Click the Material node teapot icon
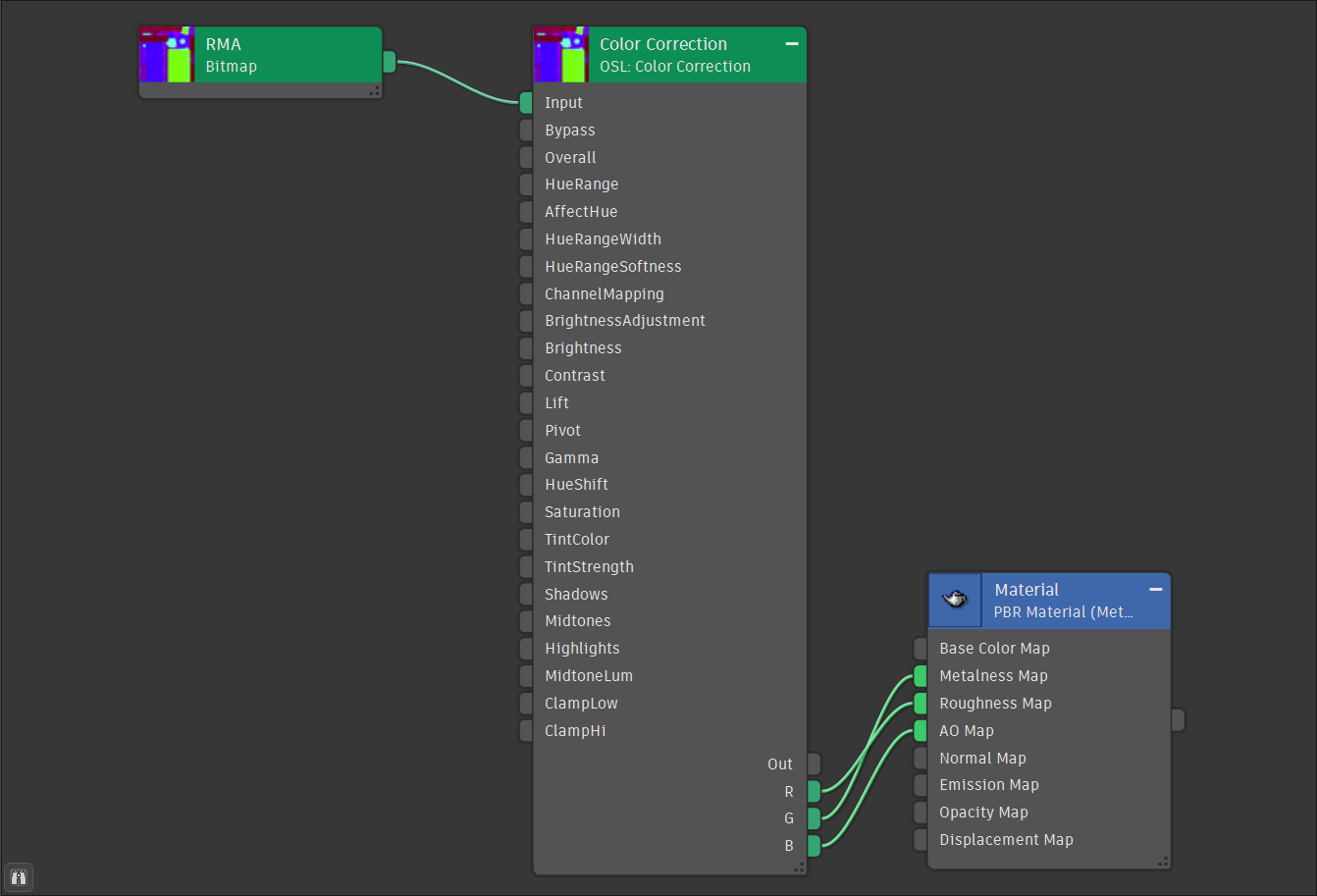This screenshot has height=896, width=1317. point(955,601)
